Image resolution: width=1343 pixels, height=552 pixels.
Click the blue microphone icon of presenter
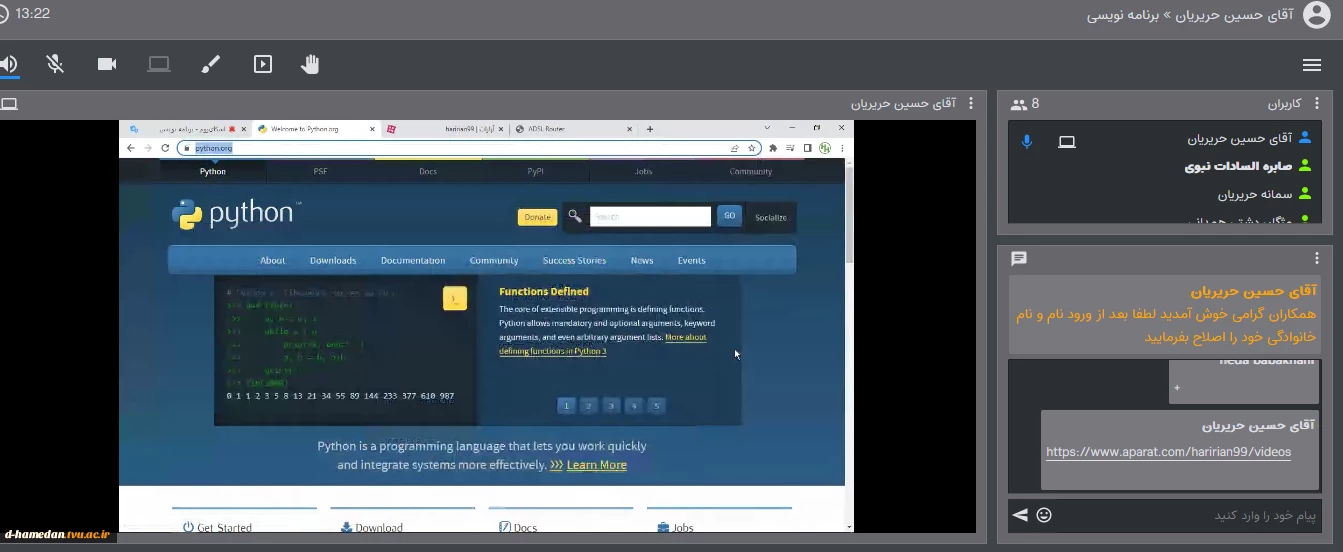click(x=1026, y=141)
